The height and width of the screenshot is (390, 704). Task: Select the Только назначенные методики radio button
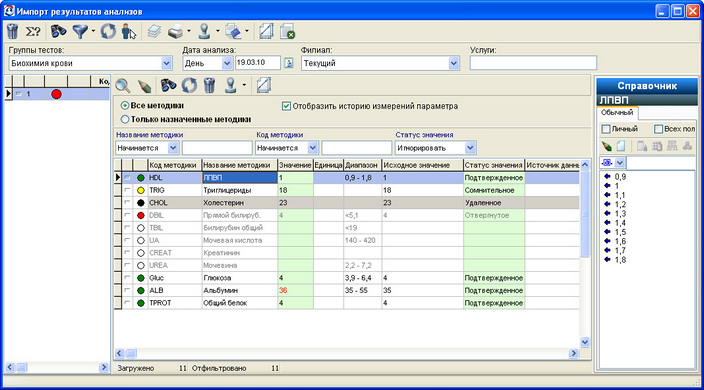[x=125, y=119]
